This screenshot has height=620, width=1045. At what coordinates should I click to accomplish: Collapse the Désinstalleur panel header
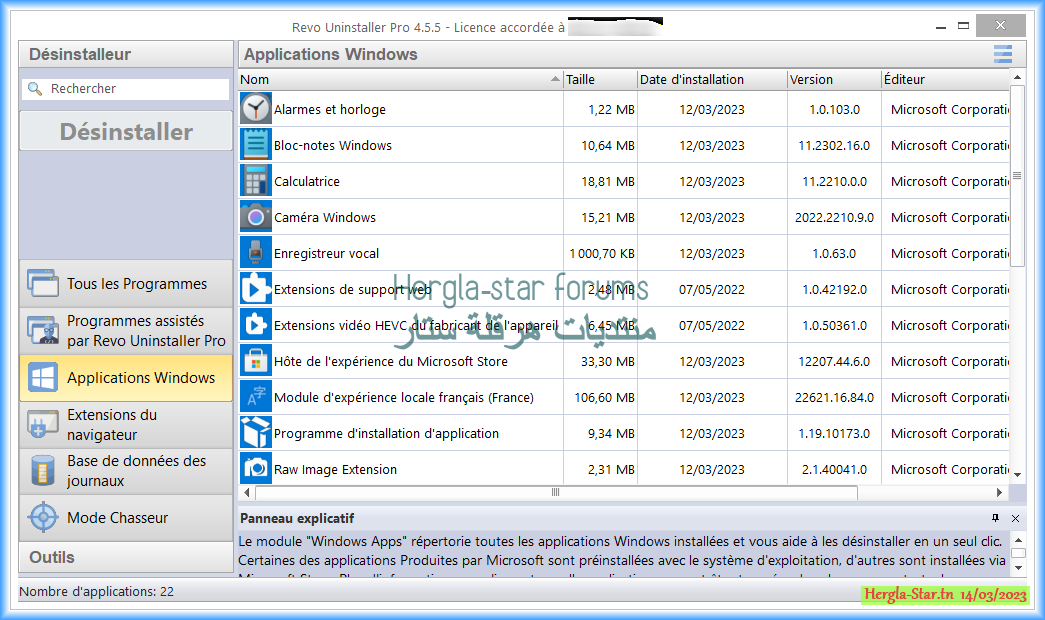[x=126, y=54]
